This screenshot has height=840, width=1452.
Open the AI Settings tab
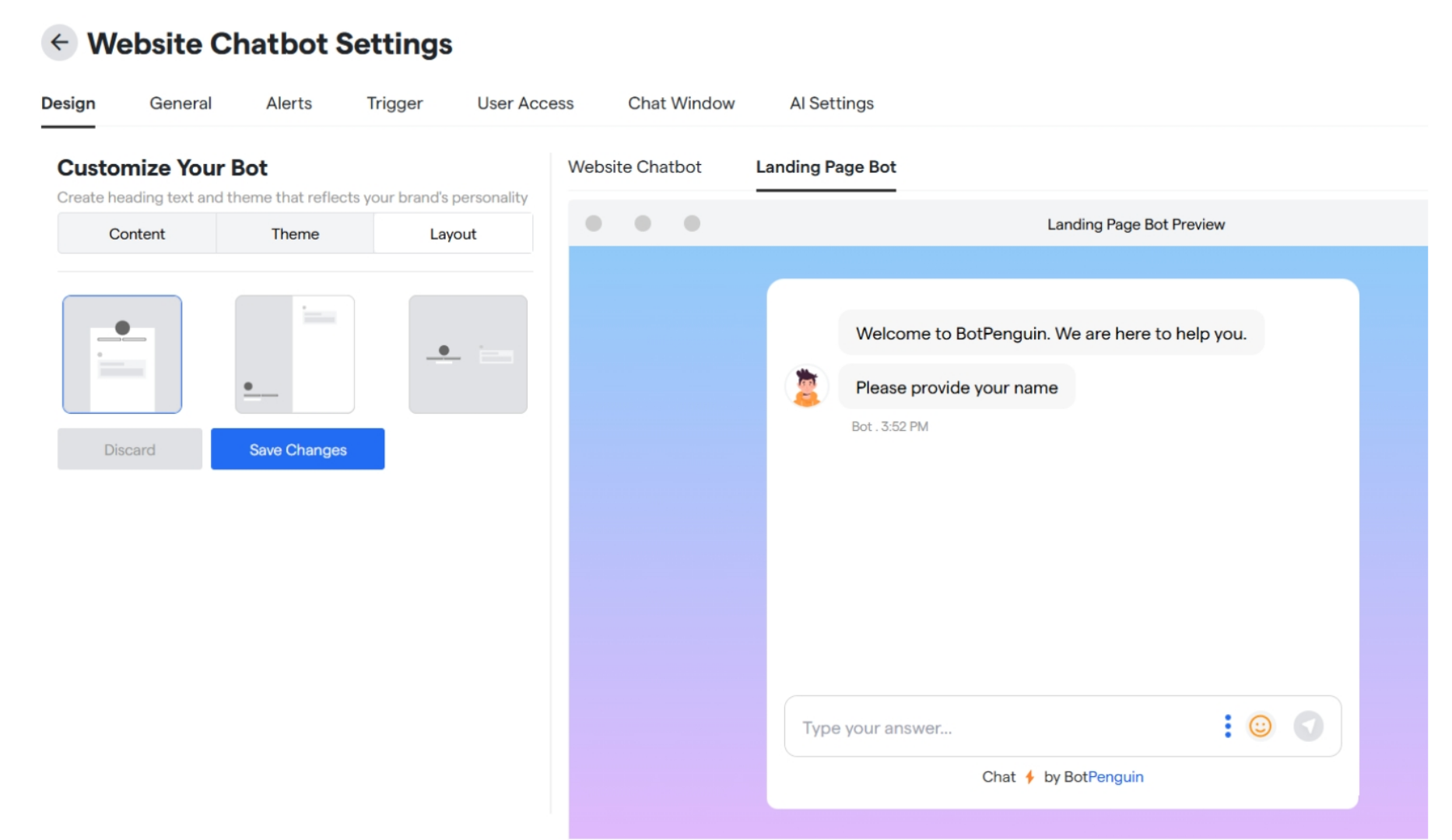tap(831, 103)
